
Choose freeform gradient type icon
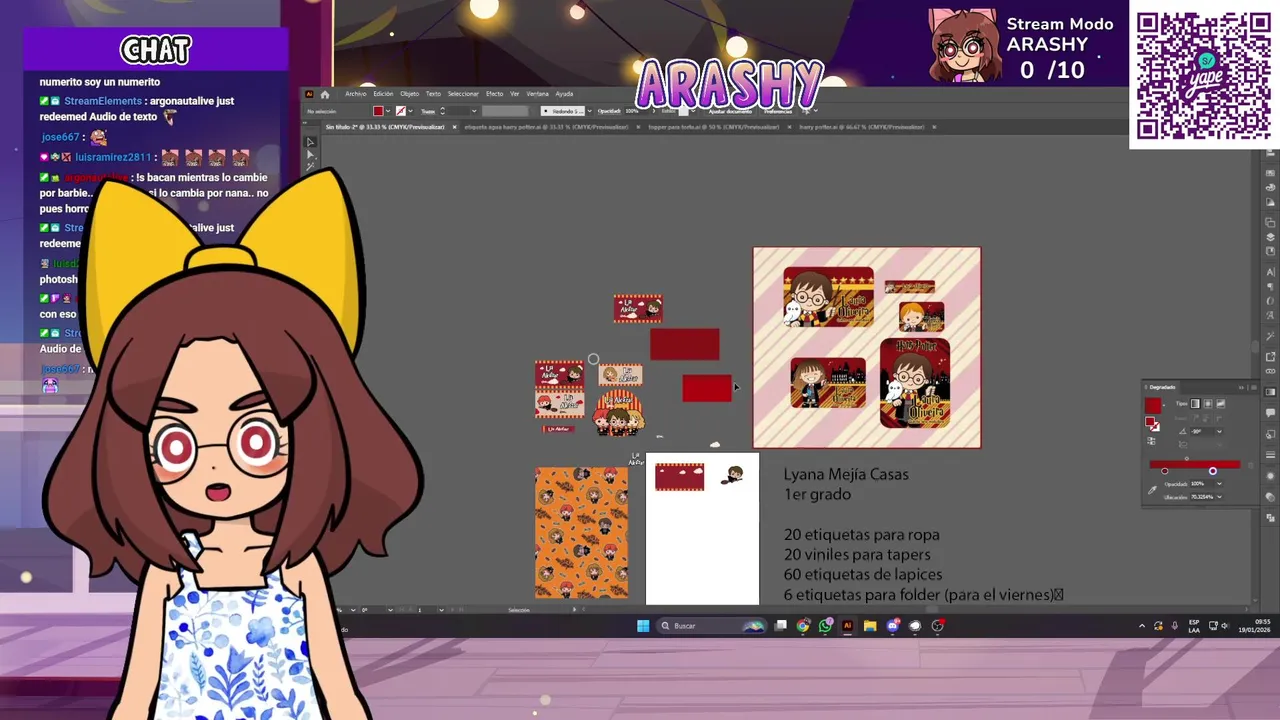click(1221, 403)
